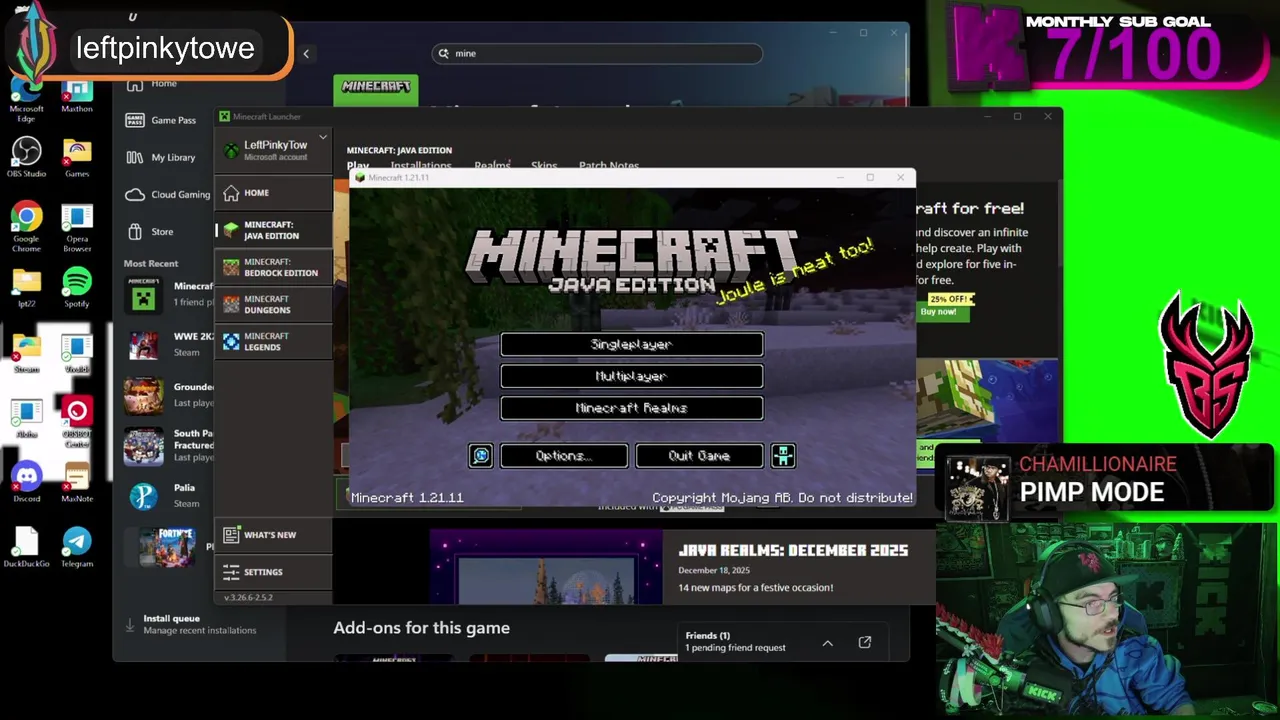The image size is (1280, 720).
Task: Open Settings in the Minecraft Launcher sidebar
Action: (273, 572)
